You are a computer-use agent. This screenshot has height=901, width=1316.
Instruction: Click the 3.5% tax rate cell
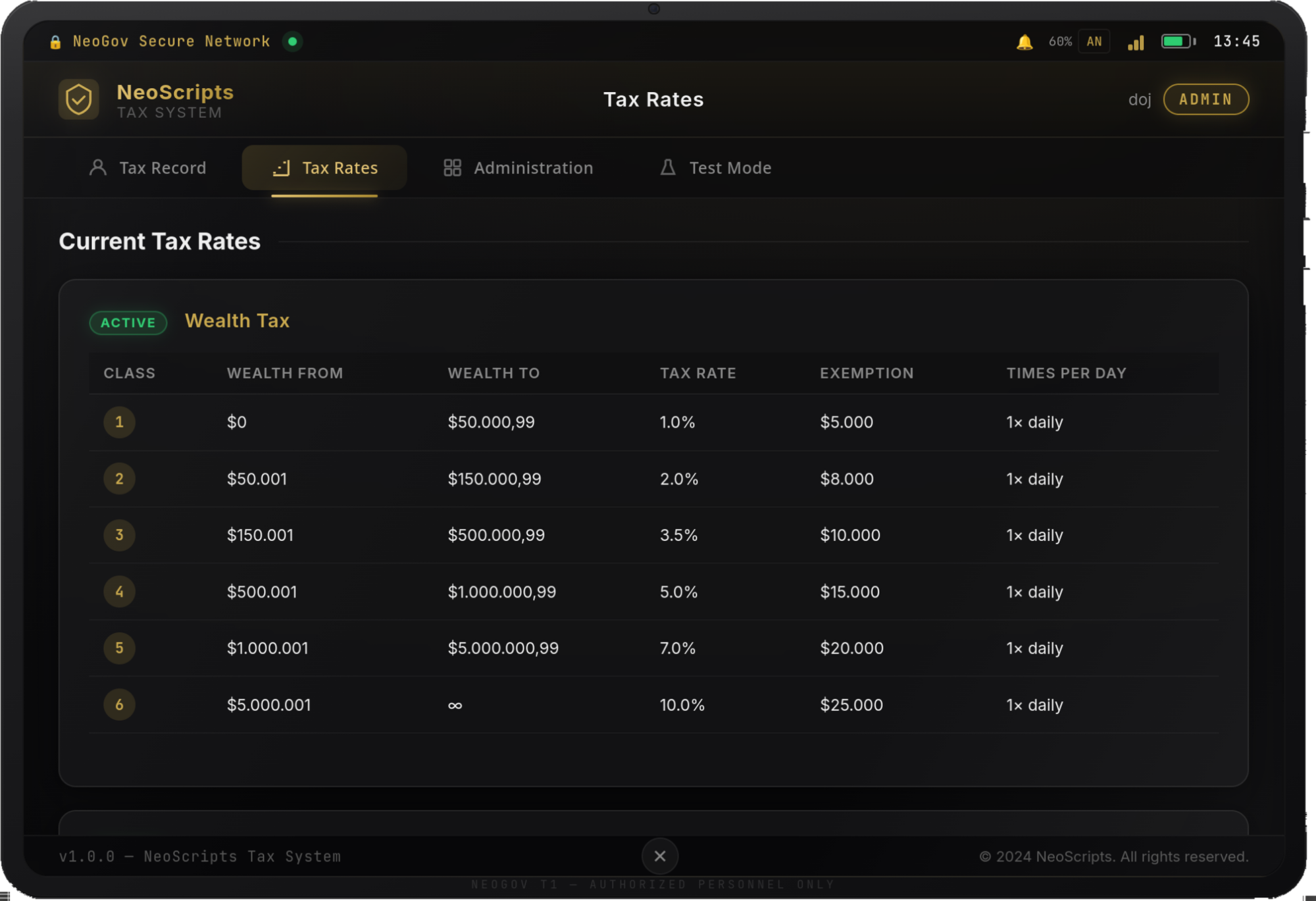click(678, 534)
